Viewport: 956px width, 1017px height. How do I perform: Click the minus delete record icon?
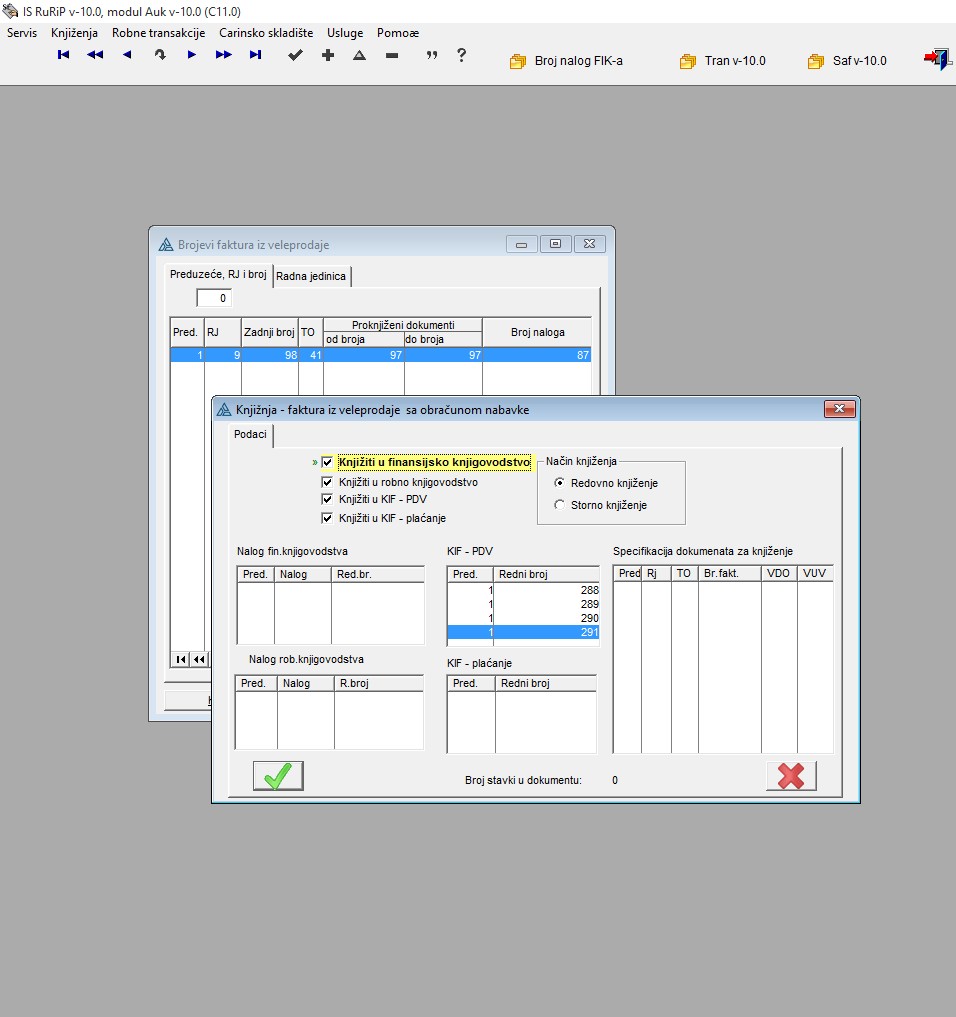(391, 56)
